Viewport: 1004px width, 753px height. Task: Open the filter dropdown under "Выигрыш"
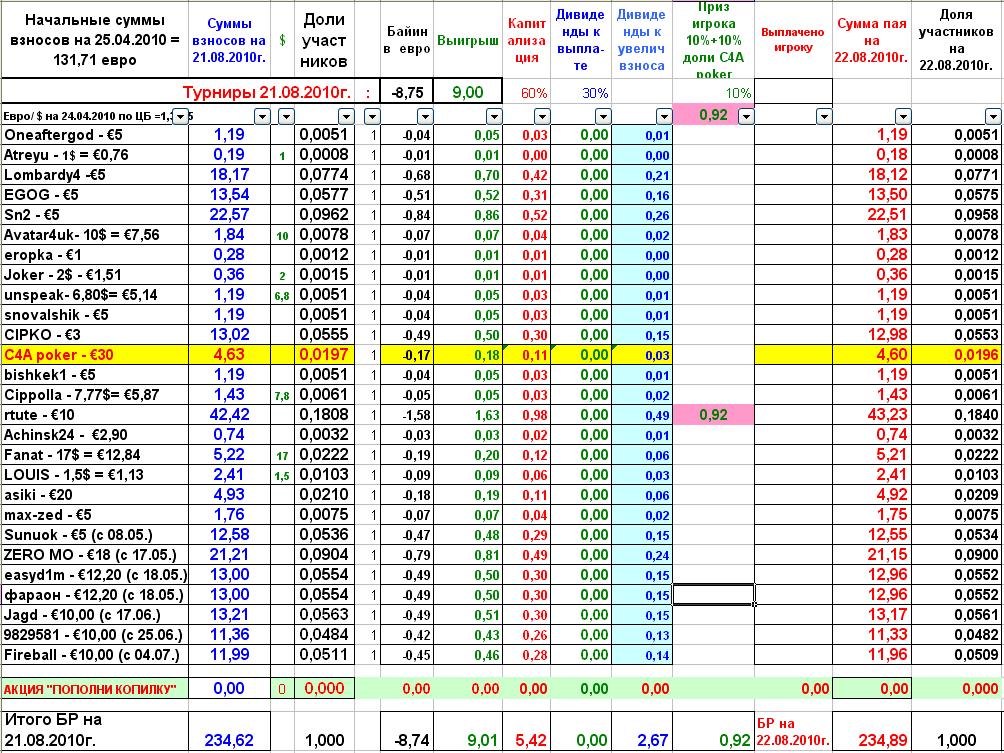click(494, 117)
